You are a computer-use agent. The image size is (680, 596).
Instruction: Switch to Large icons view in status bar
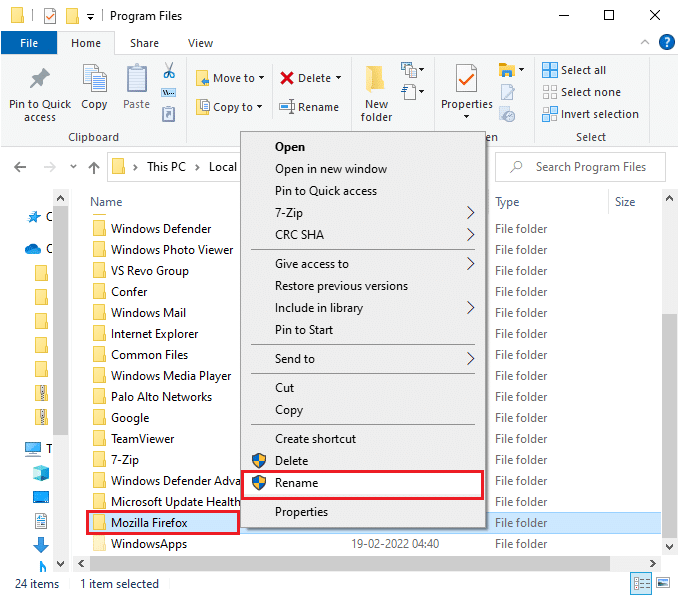click(x=663, y=583)
